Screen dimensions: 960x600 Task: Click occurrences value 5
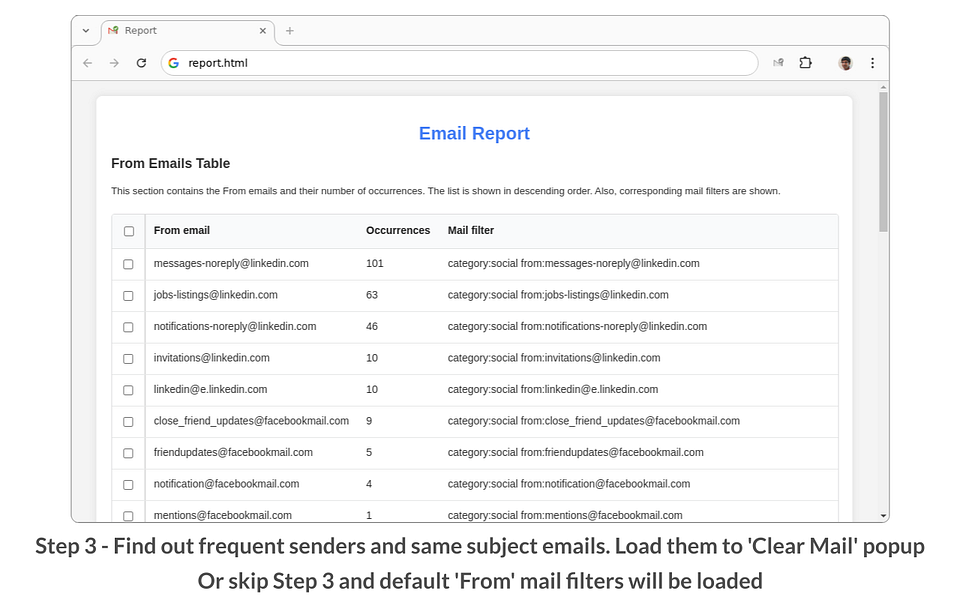369,452
